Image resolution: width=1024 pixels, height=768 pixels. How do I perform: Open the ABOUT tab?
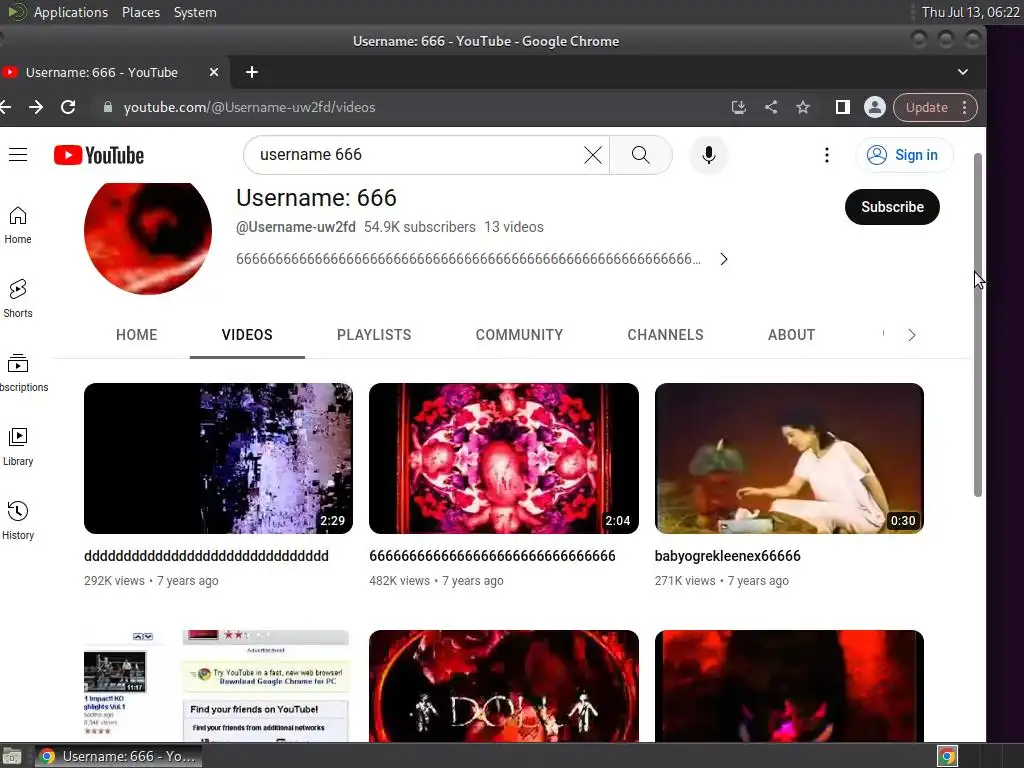[792, 335]
